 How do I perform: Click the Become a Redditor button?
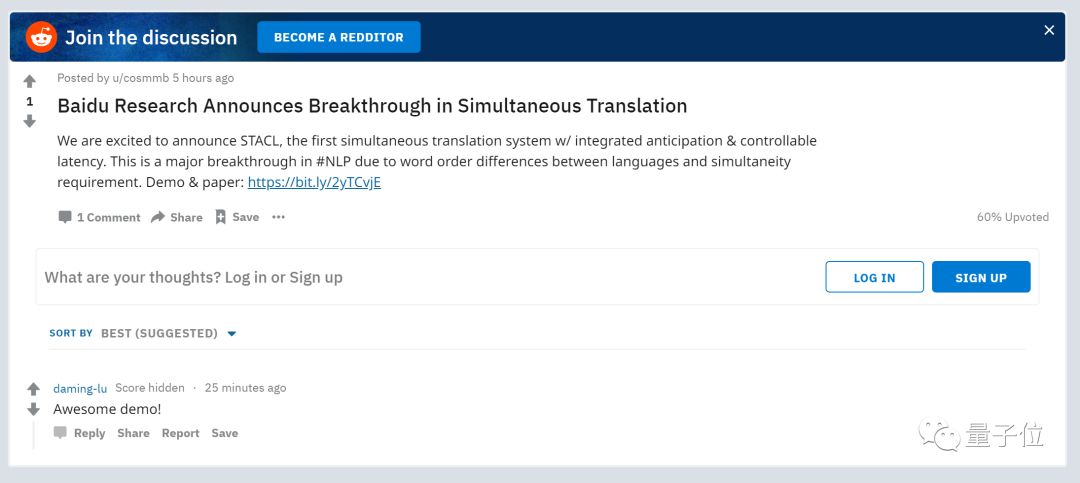point(339,37)
